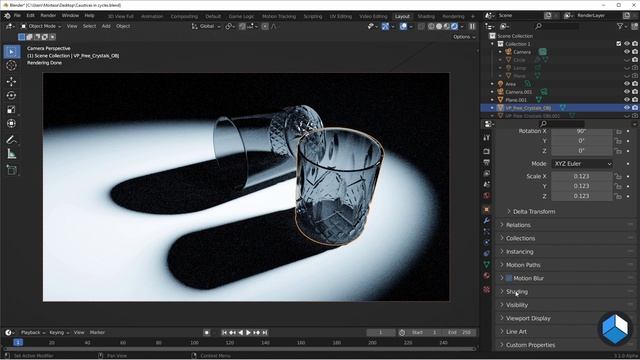Viewport: 640px width, 360px height.
Task: Open the Physics properties tab
Action: coord(487,242)
